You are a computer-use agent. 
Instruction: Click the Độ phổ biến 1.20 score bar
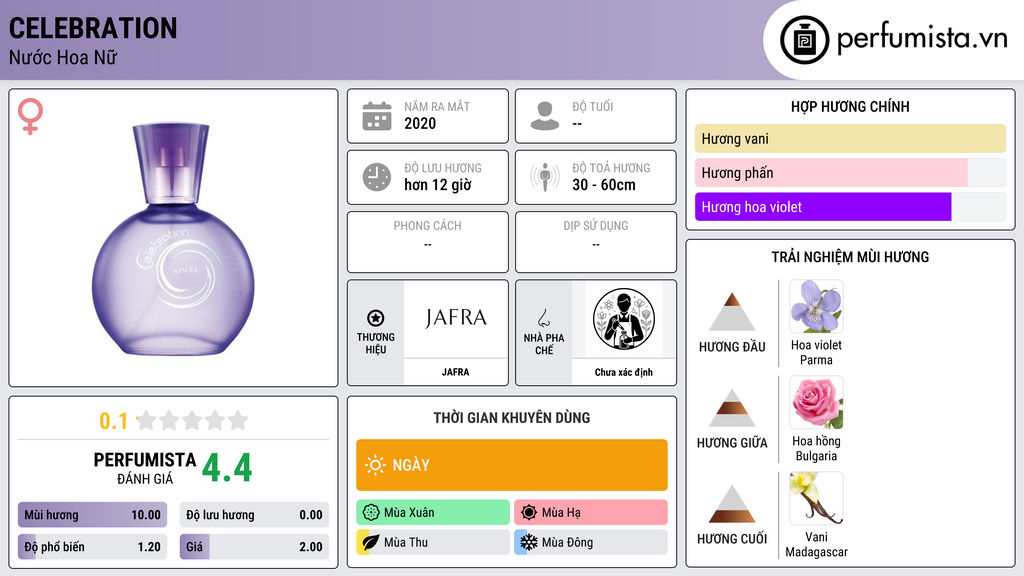[92, 547]
